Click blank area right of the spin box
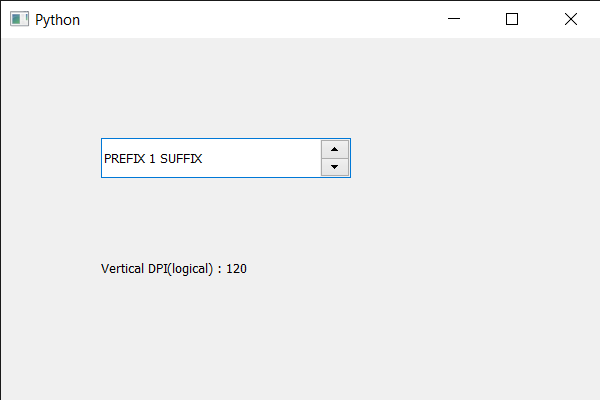This screenshot has width=600, height=400. (x=474, y=158)
